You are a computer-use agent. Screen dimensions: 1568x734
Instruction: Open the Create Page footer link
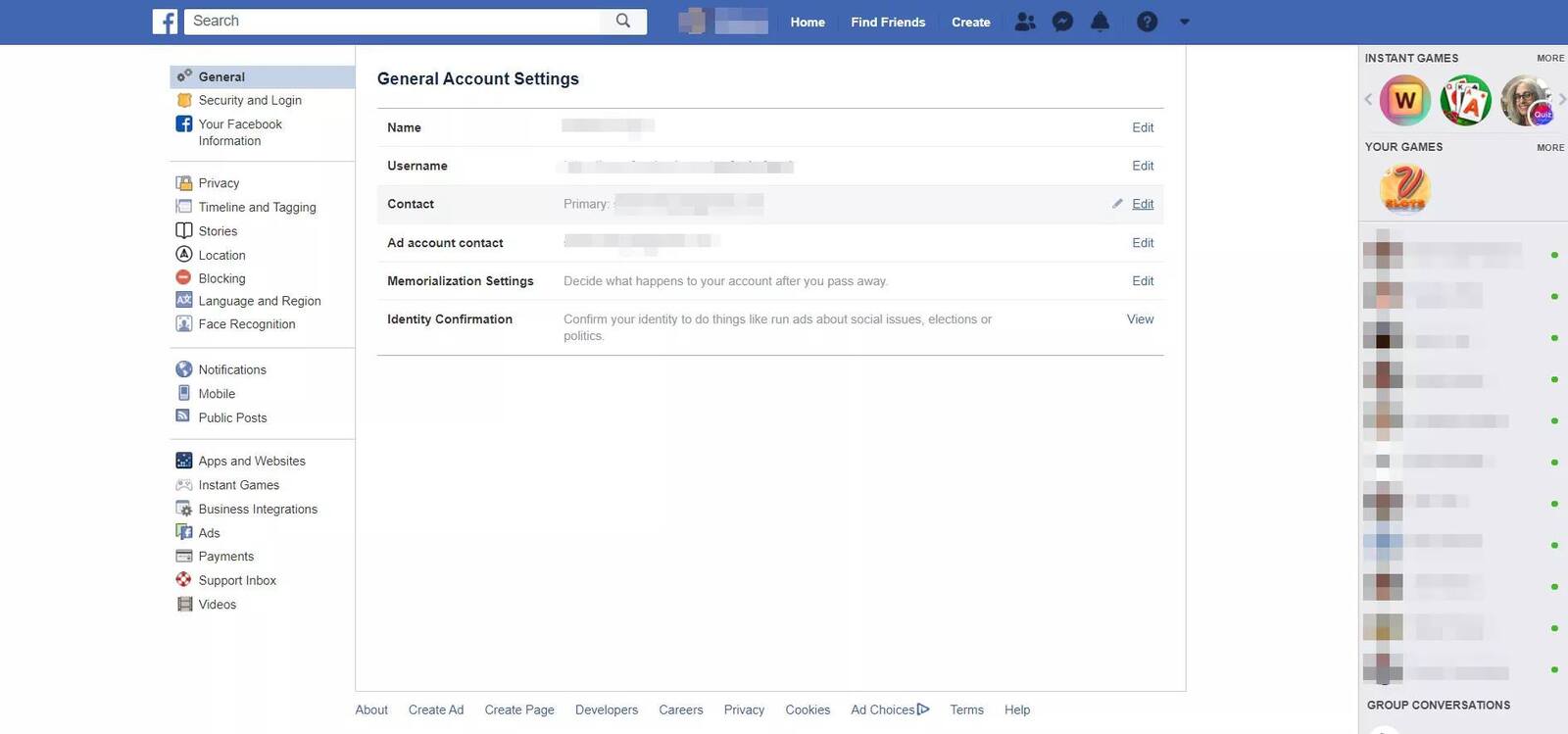coord(519,710)
